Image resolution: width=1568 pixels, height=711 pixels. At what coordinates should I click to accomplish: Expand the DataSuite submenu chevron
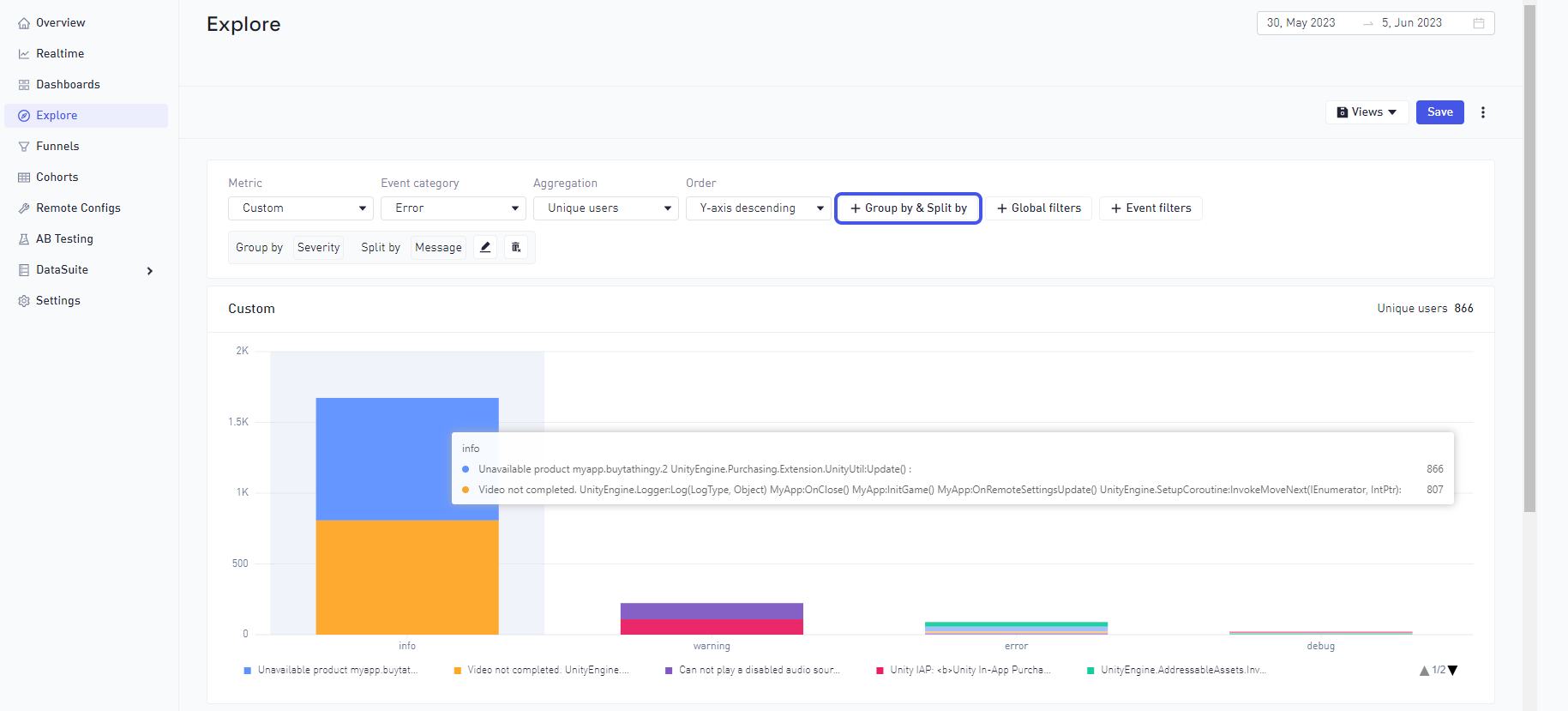tap(150, 271)
